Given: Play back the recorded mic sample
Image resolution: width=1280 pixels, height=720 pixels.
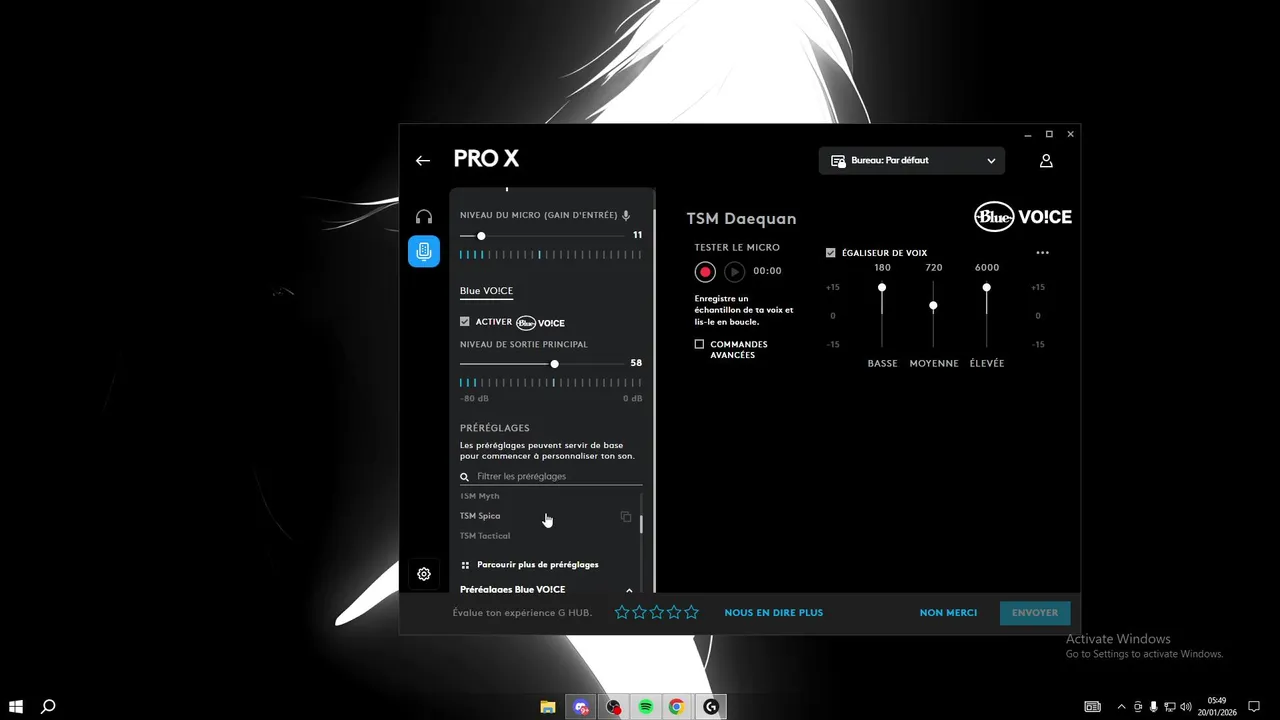Looking at the screenshot, I should [734, 271].
